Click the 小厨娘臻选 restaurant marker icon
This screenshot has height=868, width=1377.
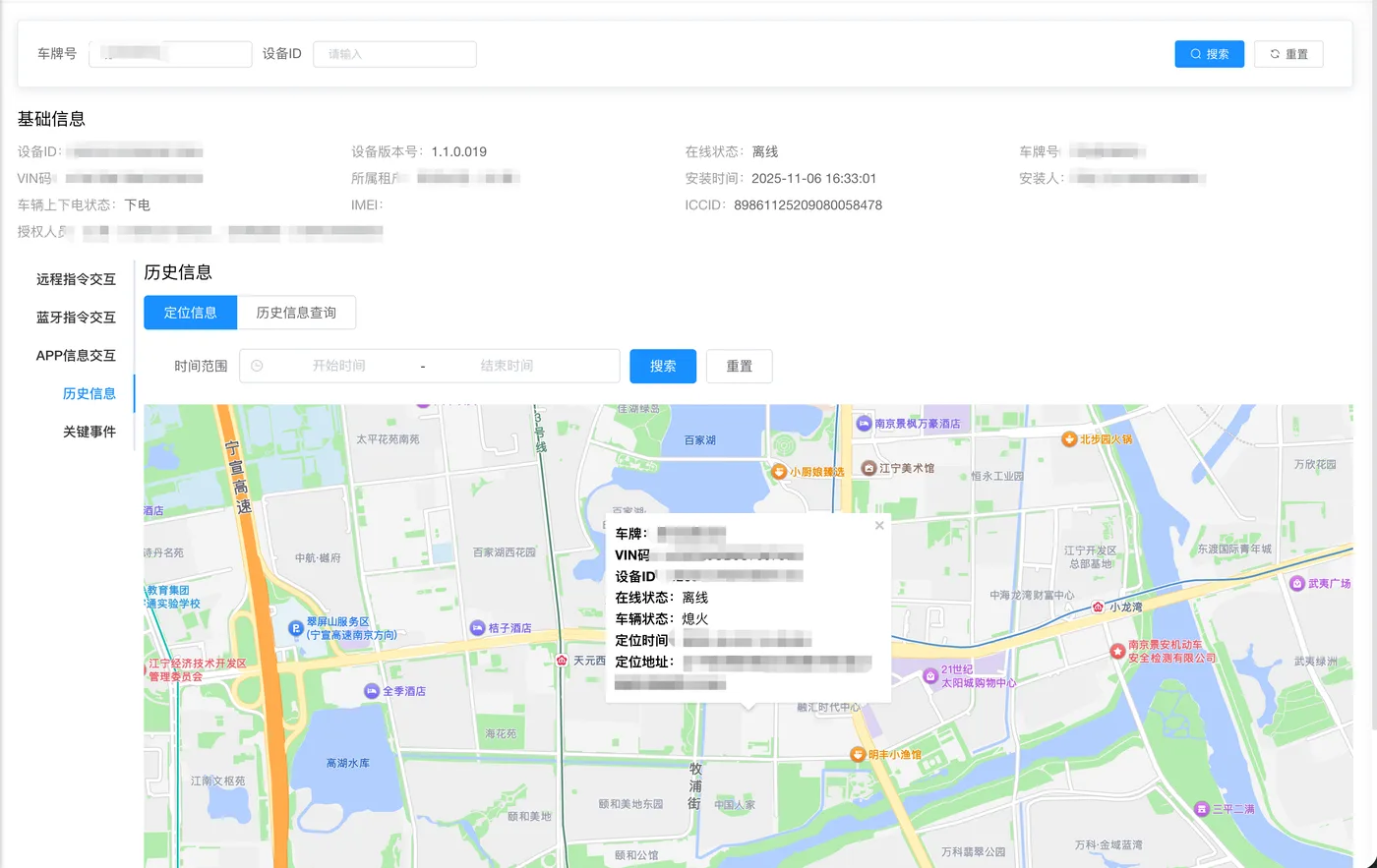tap(779, 472)
